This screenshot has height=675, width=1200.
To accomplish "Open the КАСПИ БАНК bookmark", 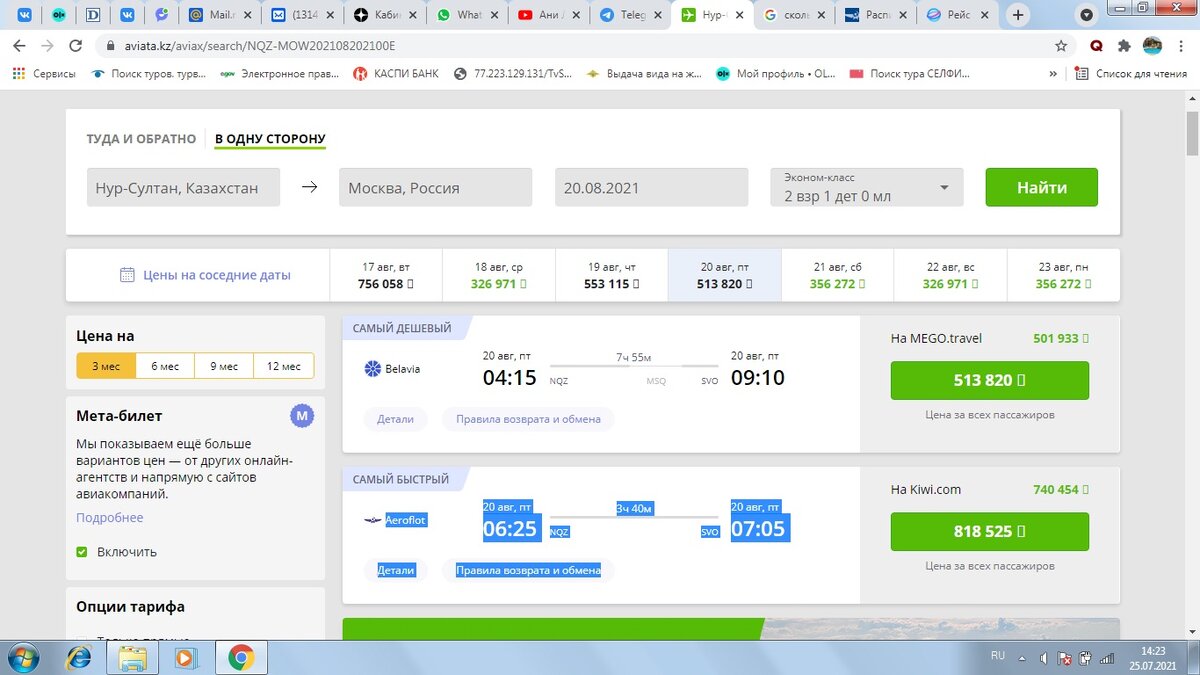I will tap(395, 73).
